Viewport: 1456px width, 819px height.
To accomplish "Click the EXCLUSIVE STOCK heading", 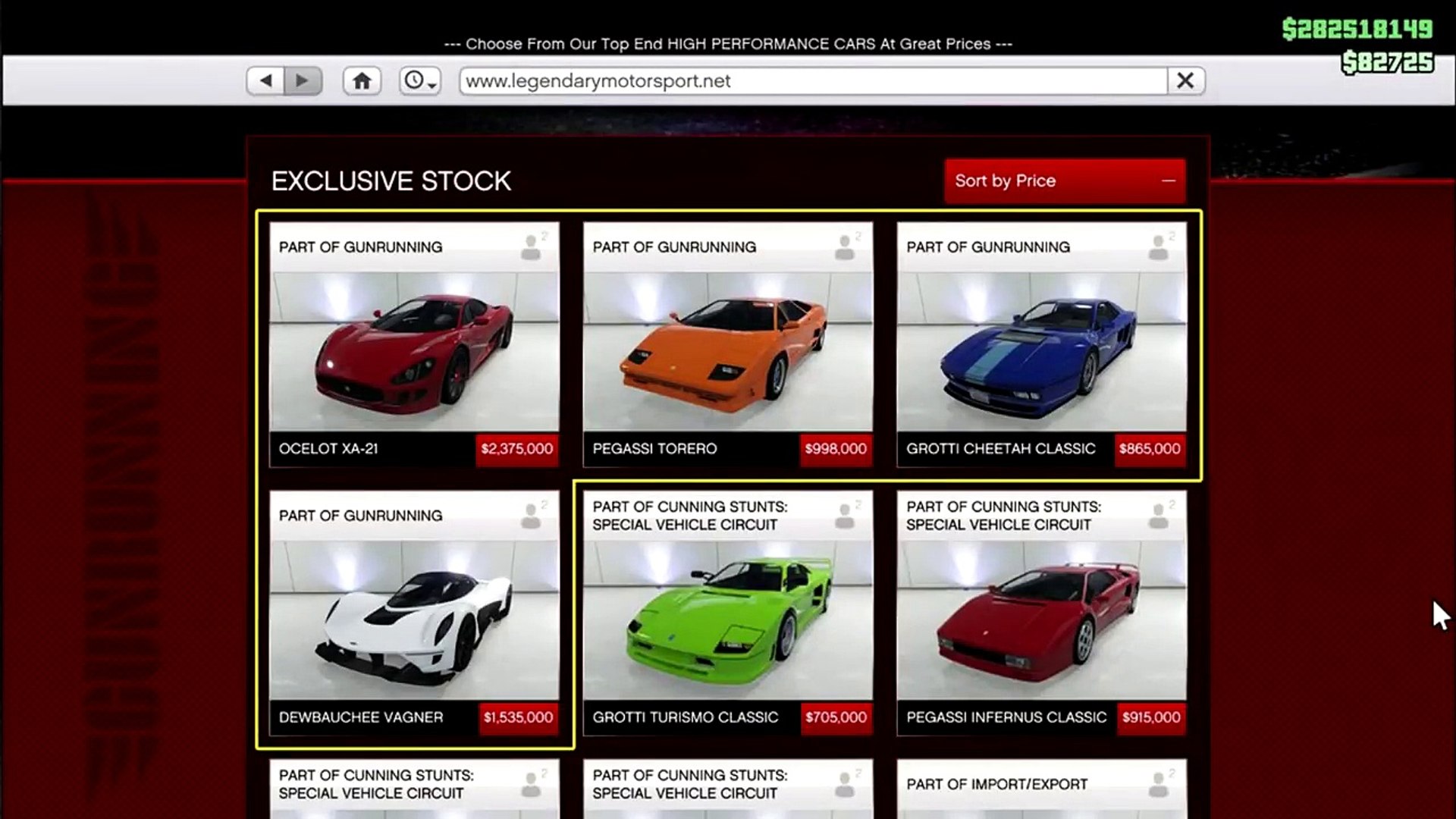I will coord(391,181).
